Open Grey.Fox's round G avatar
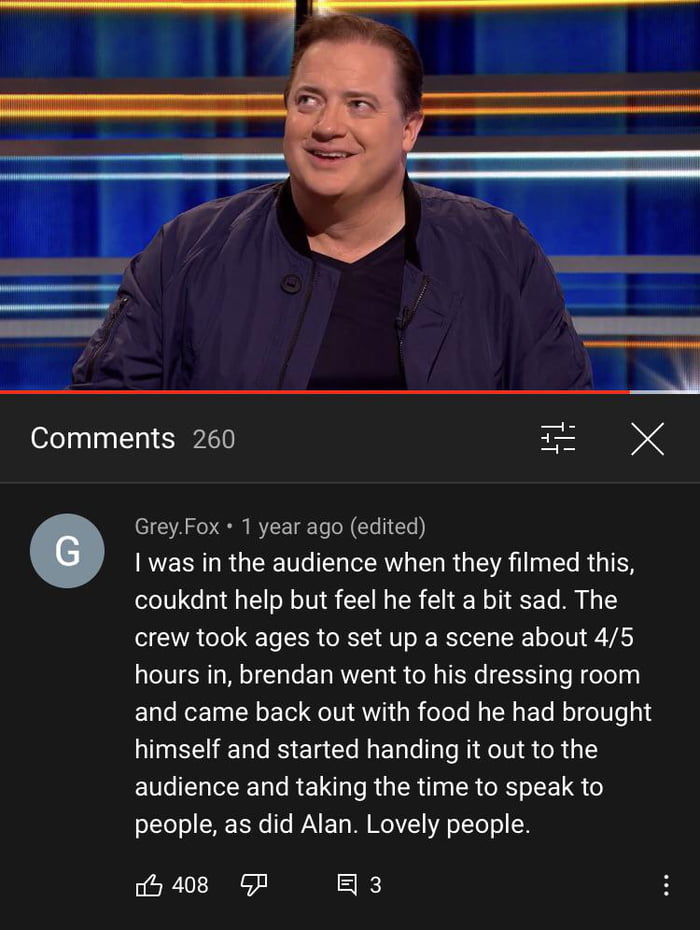Screen dimensions: 700x930 click(67, 551)
